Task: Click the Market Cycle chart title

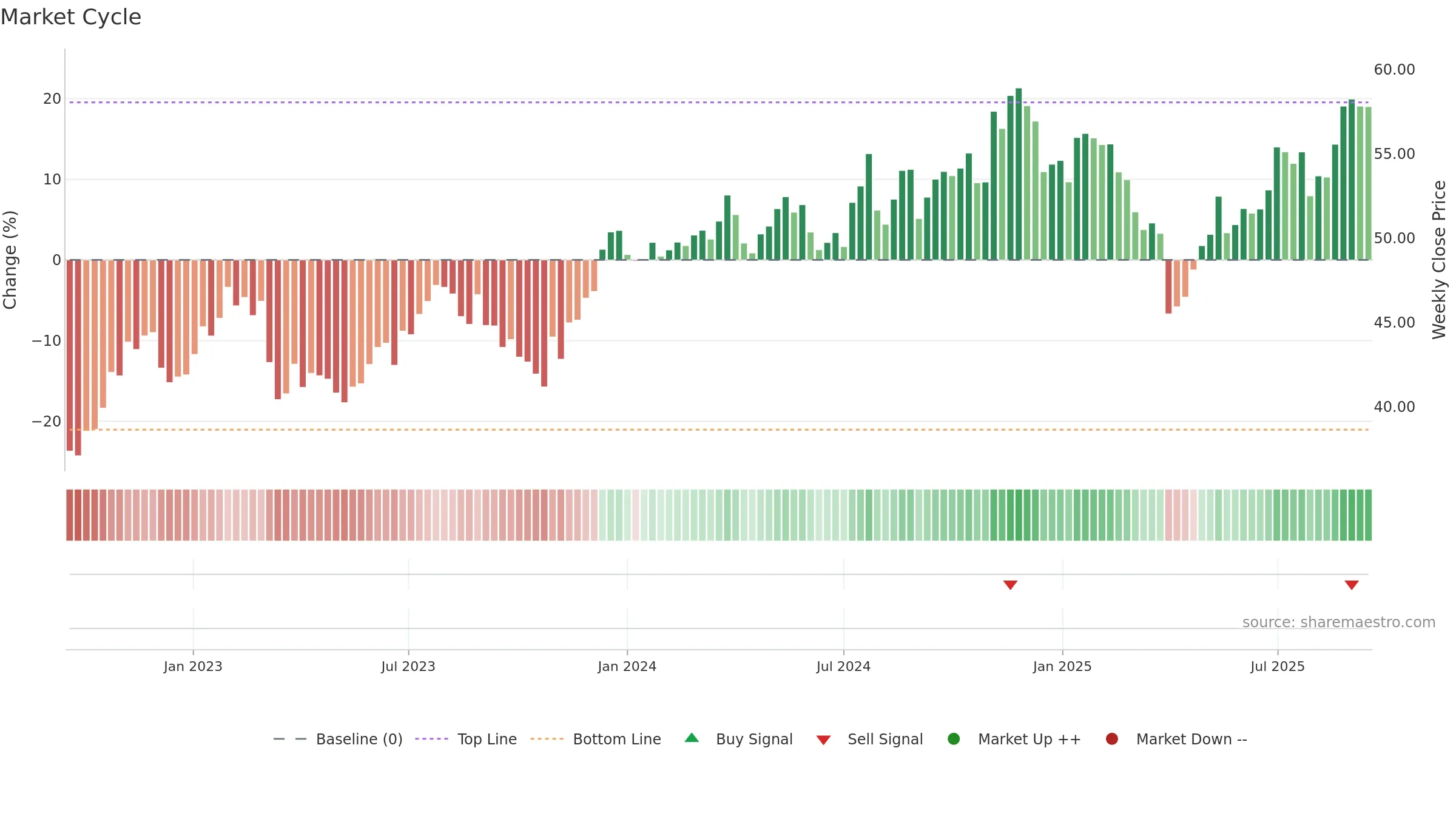Action: pyautogui.click(x=71, y=17)
